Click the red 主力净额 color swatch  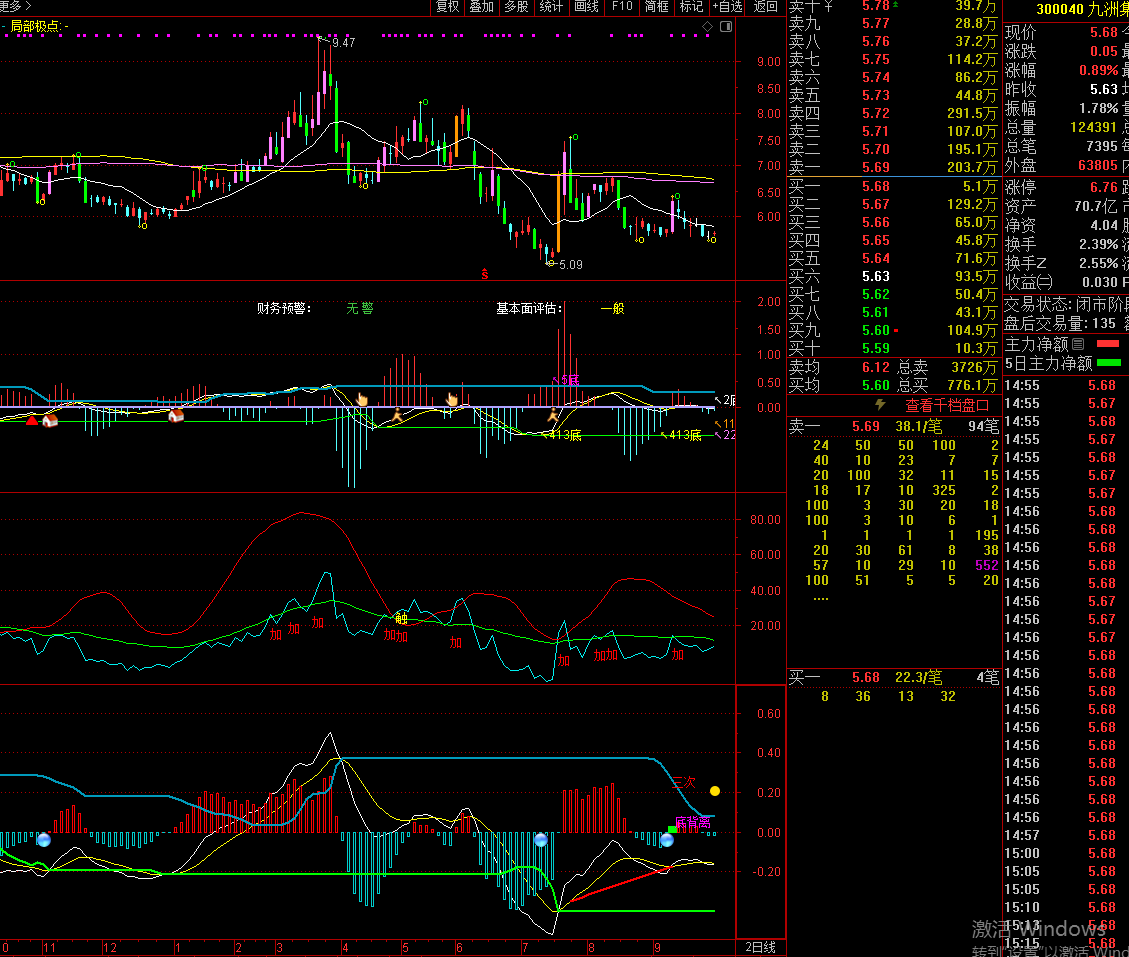coord(1108,344)
